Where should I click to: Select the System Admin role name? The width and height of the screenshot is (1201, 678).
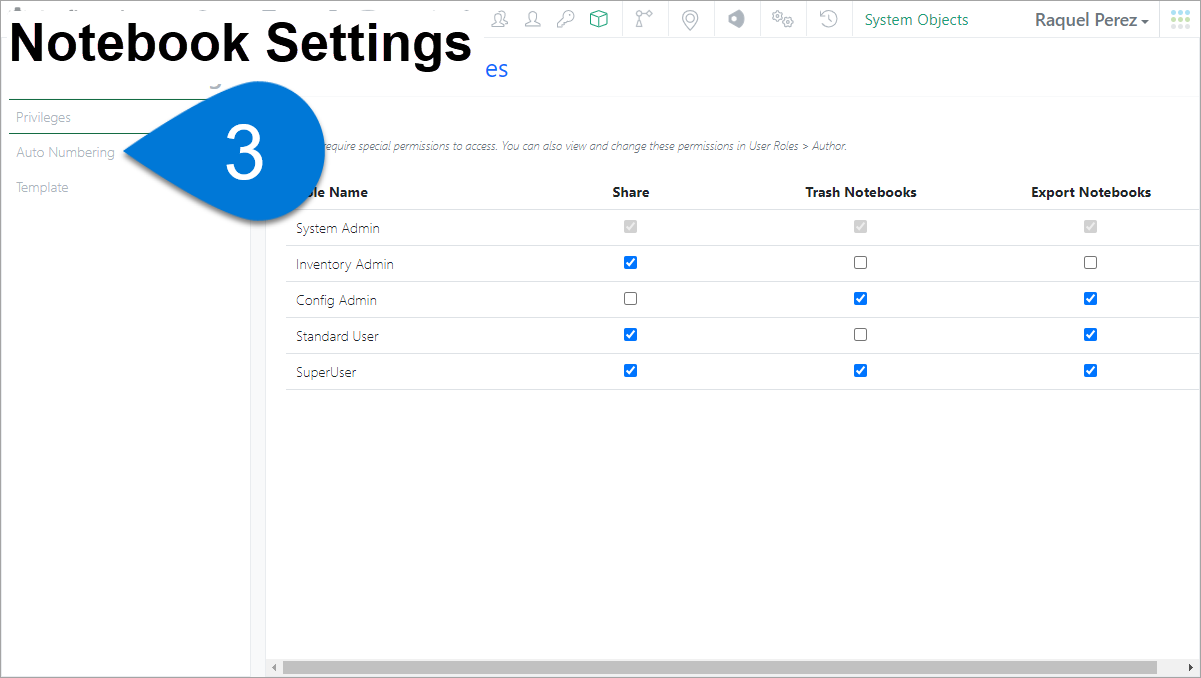click(338, 228)
